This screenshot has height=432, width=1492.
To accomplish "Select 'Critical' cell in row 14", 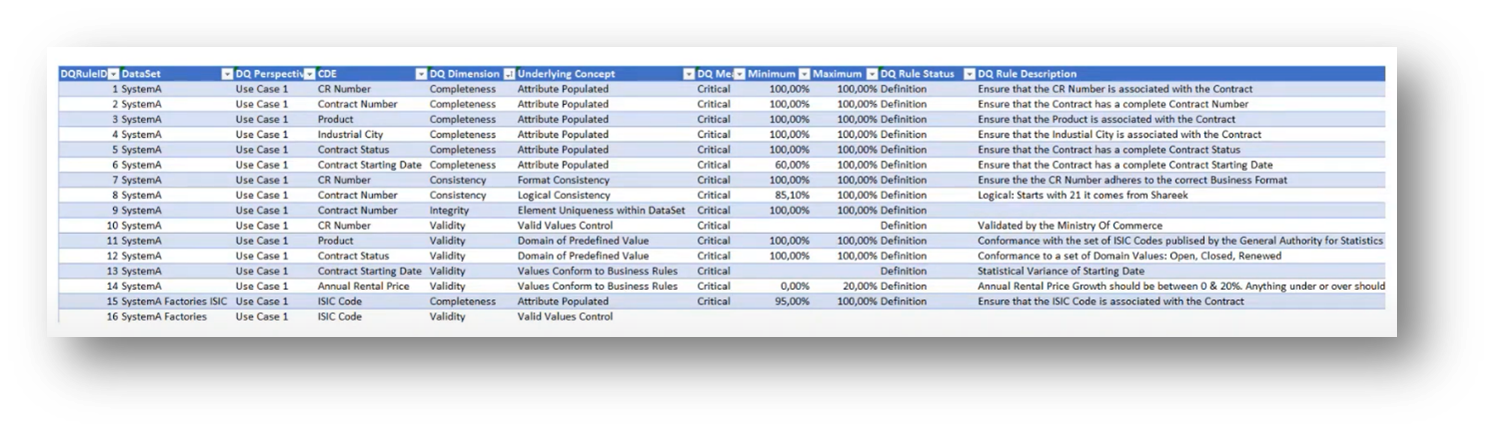I will pos(714,286).
